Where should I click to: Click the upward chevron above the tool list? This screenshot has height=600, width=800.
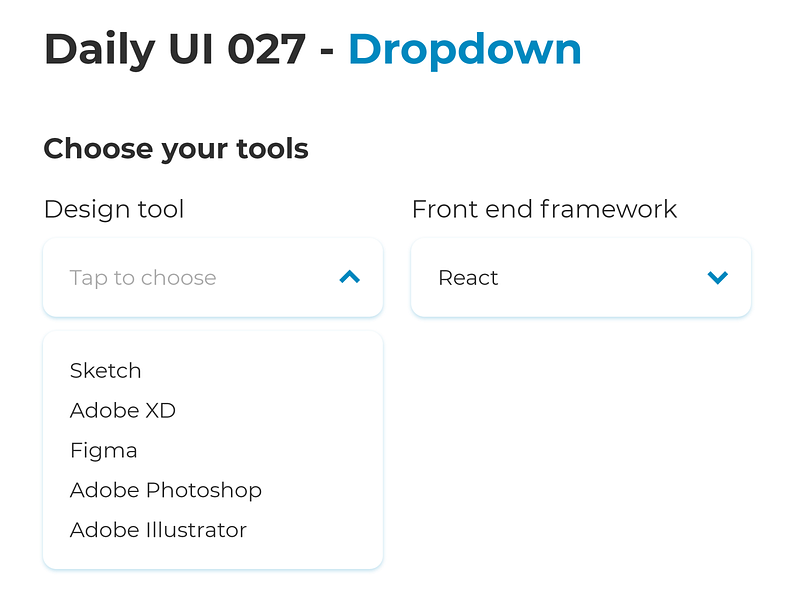click(x=349, y=278)
